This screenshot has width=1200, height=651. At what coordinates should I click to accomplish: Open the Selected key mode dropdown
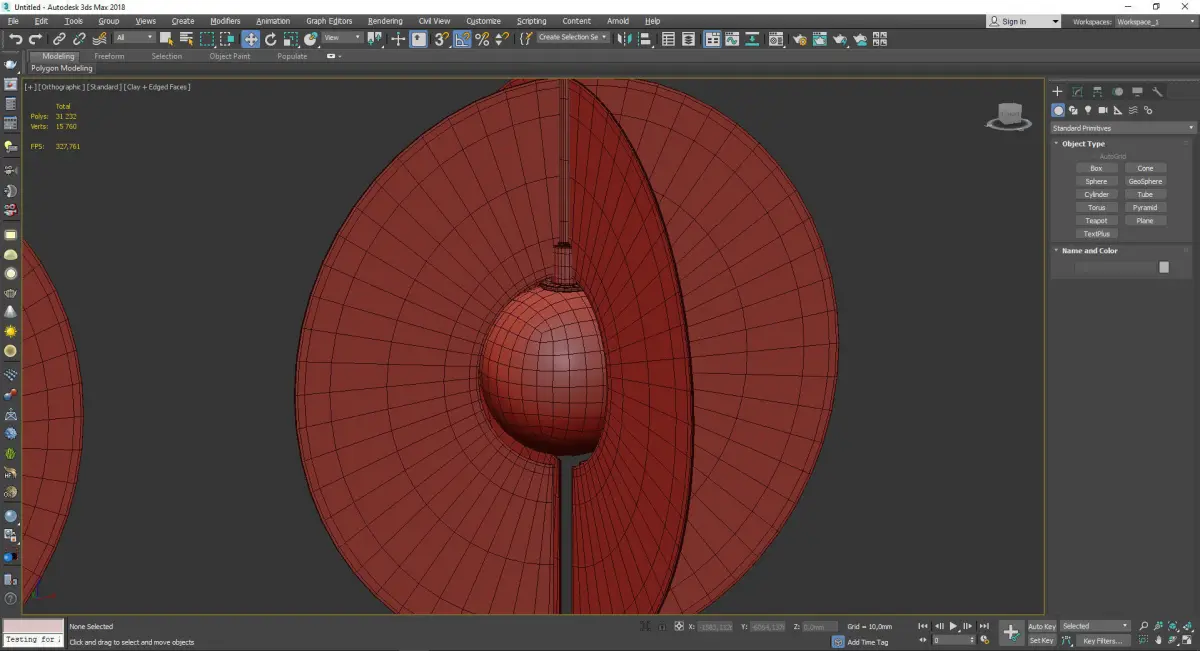1095,626
